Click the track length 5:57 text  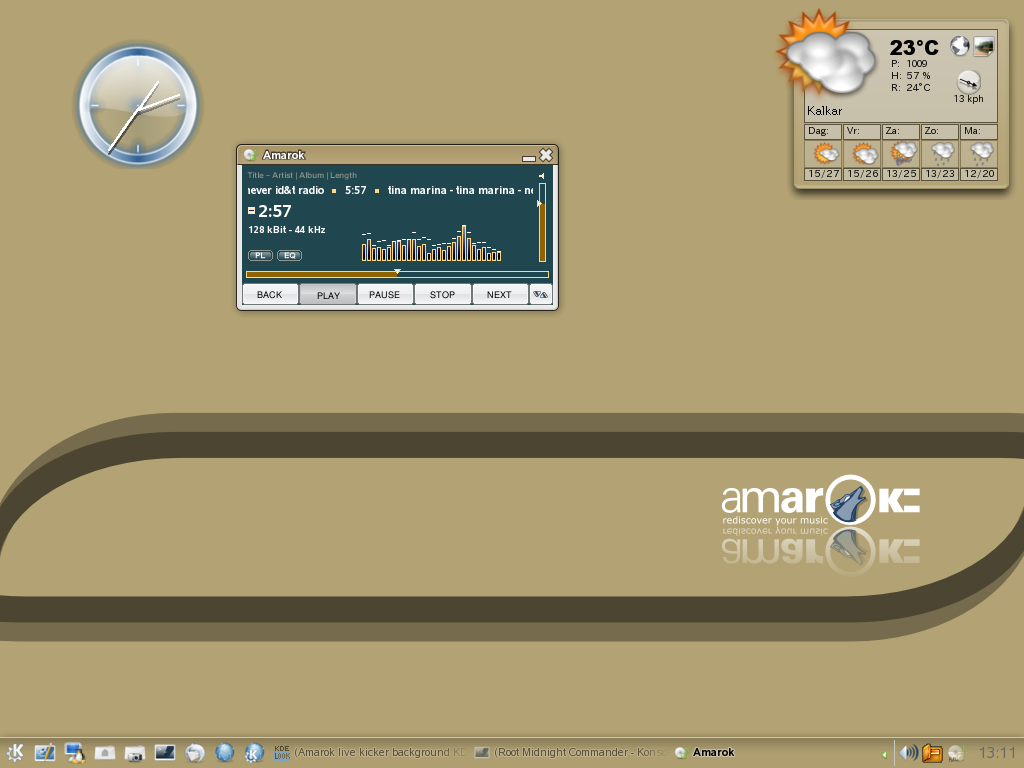[356, 190]
